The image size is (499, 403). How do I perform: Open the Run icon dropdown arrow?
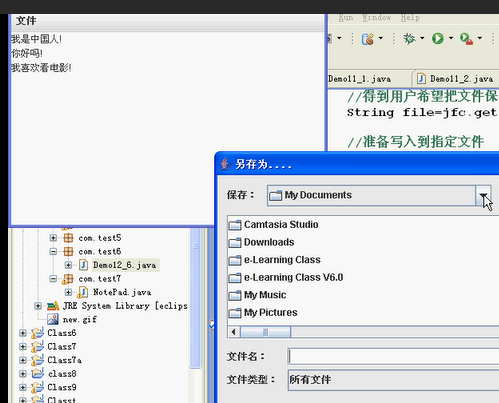pos(451,38)
